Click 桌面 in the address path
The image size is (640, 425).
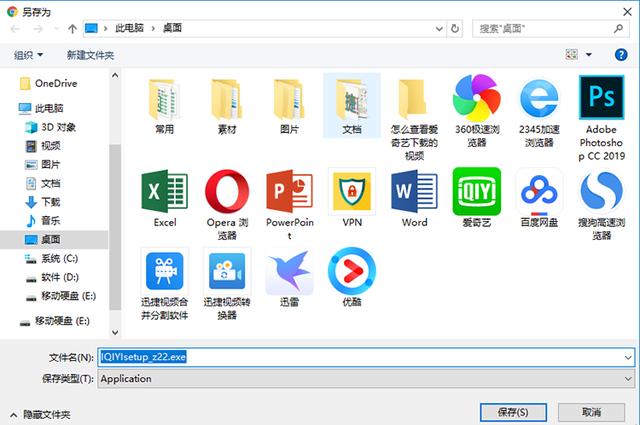click(172, 28)
